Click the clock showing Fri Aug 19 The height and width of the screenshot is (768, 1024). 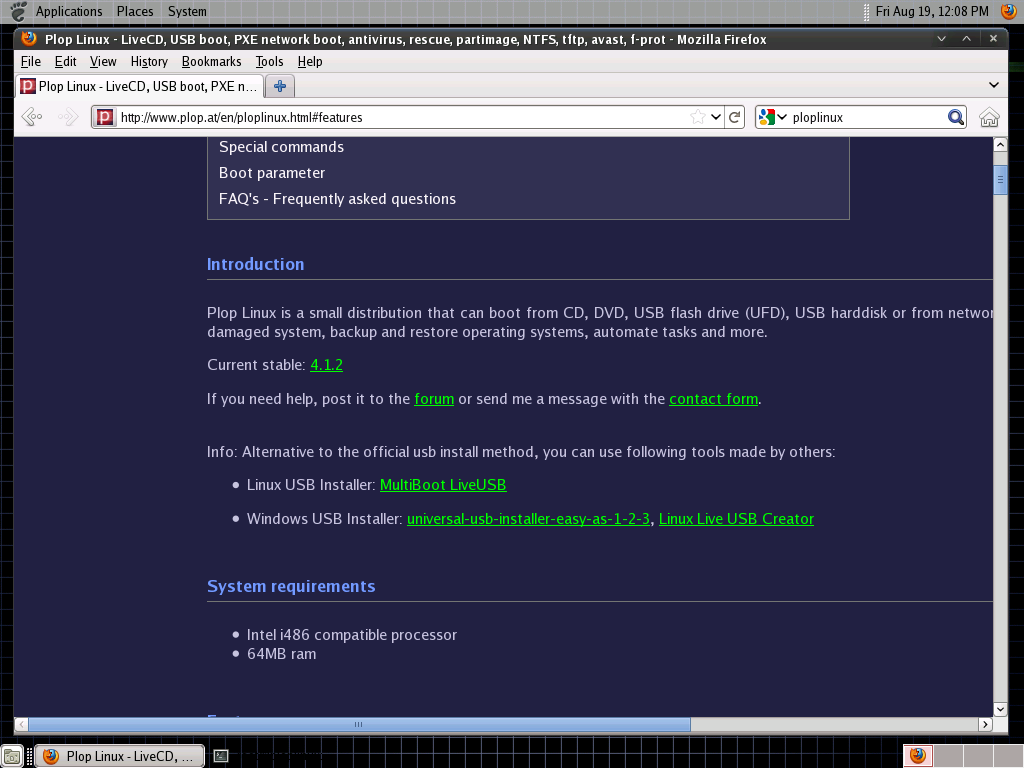pos(932,11)
